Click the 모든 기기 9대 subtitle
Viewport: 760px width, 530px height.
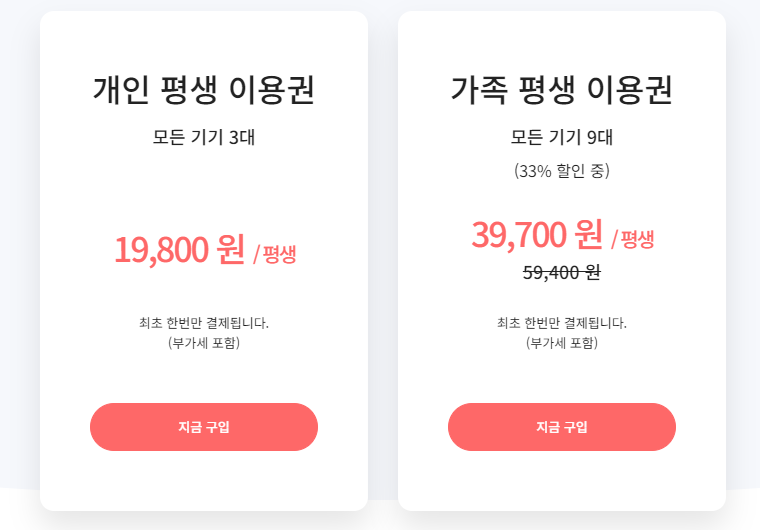coord(562,137)
